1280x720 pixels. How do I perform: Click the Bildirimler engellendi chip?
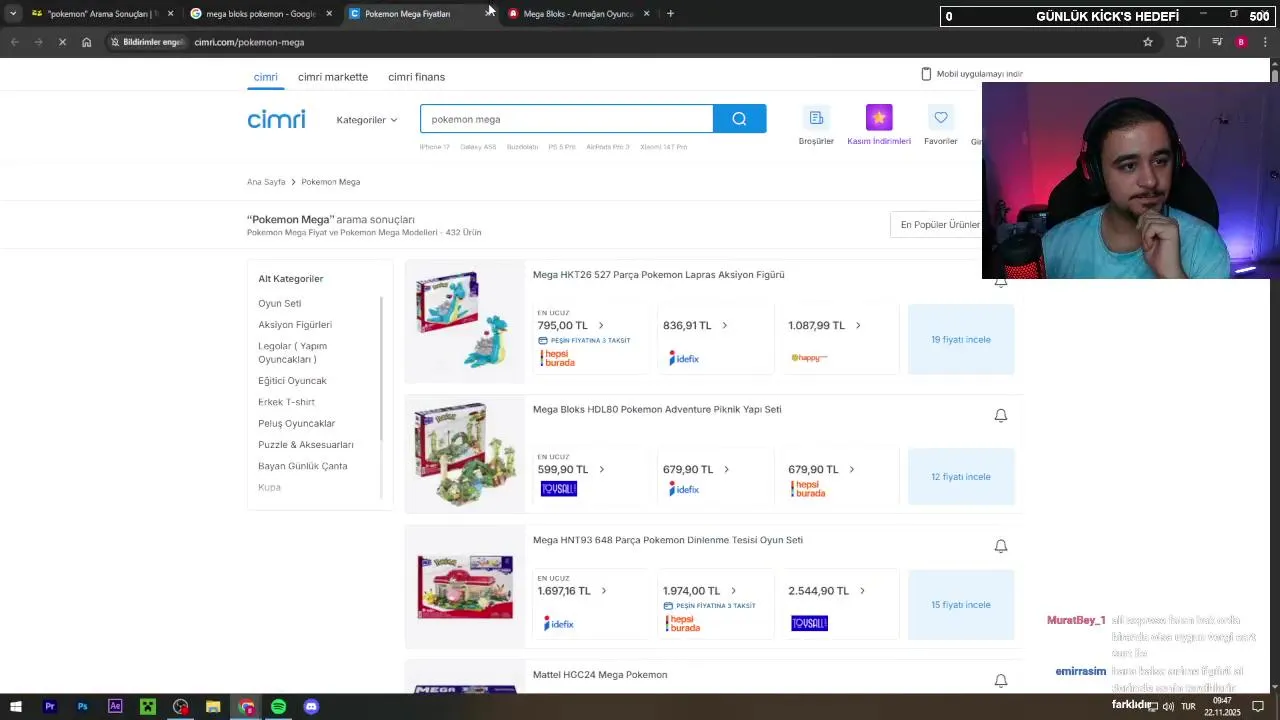coord(147,42)
